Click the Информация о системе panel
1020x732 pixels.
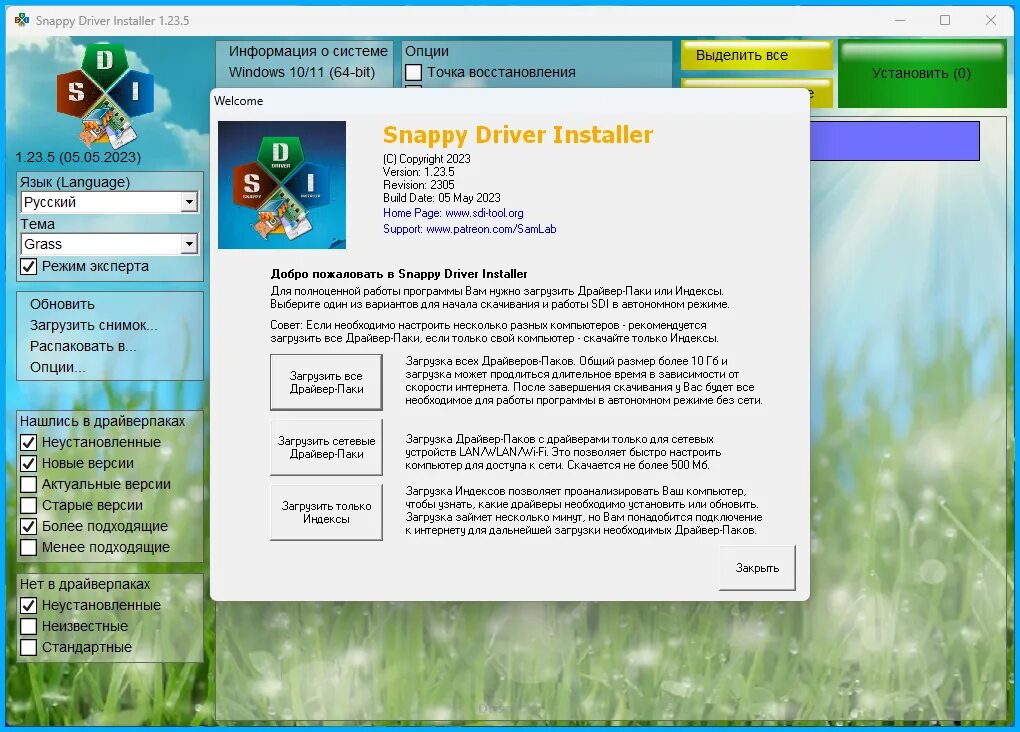pos(304,64)
